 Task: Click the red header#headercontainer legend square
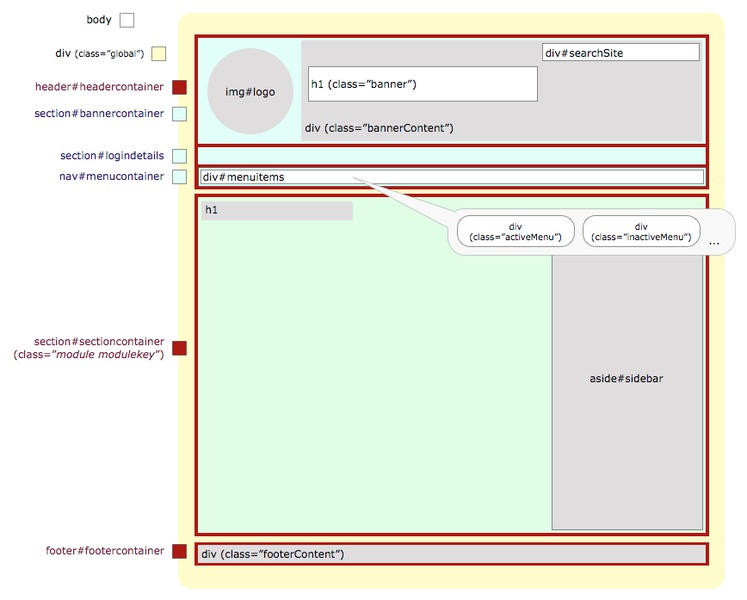click(x=179, y=88)
